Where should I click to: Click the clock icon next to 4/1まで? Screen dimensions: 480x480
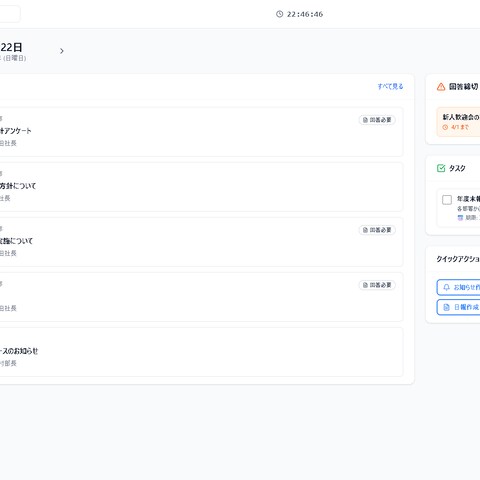[x=445, y=127]
